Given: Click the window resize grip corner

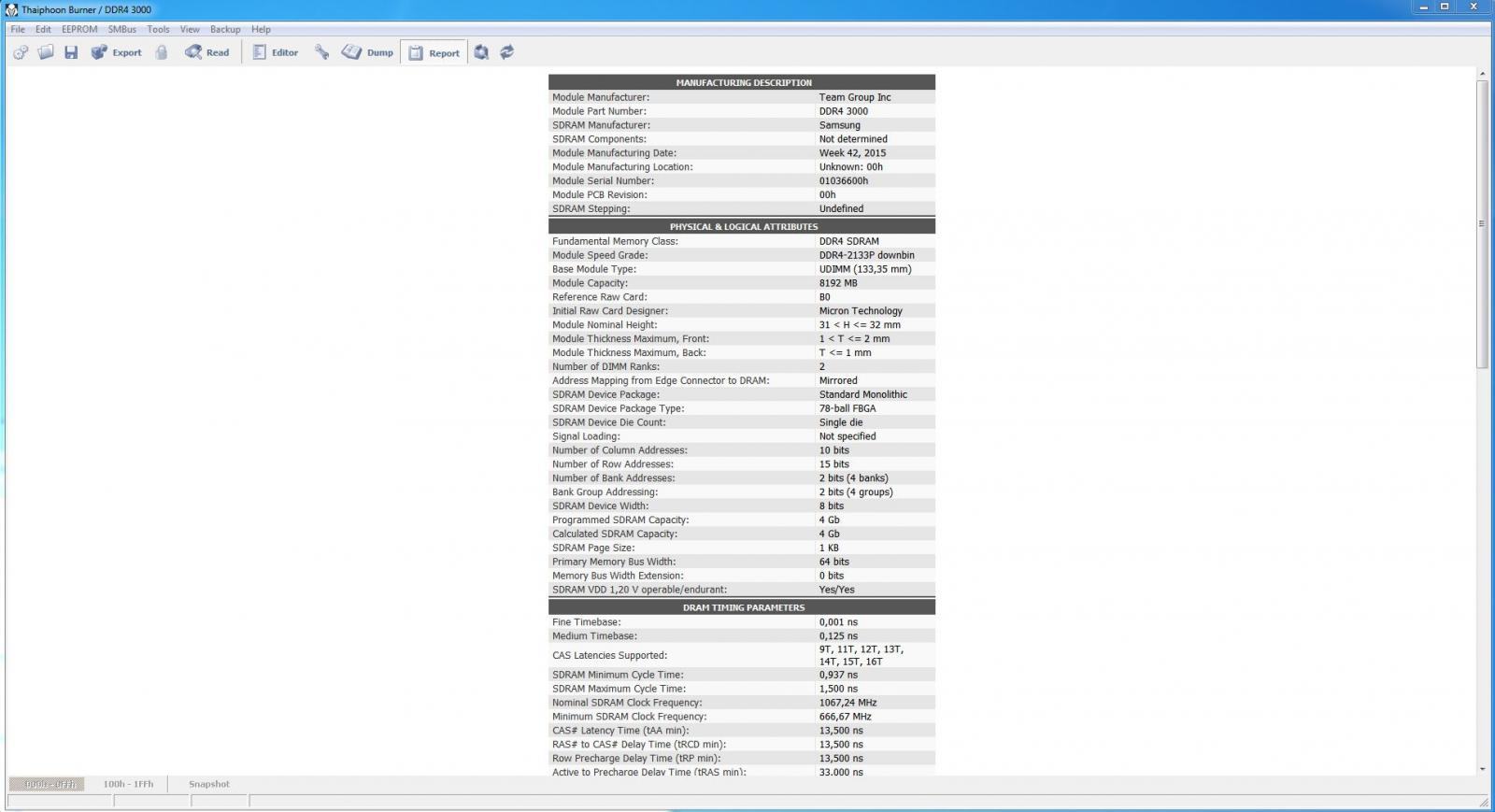Looking at the screenshot, I should [1484, 802].
